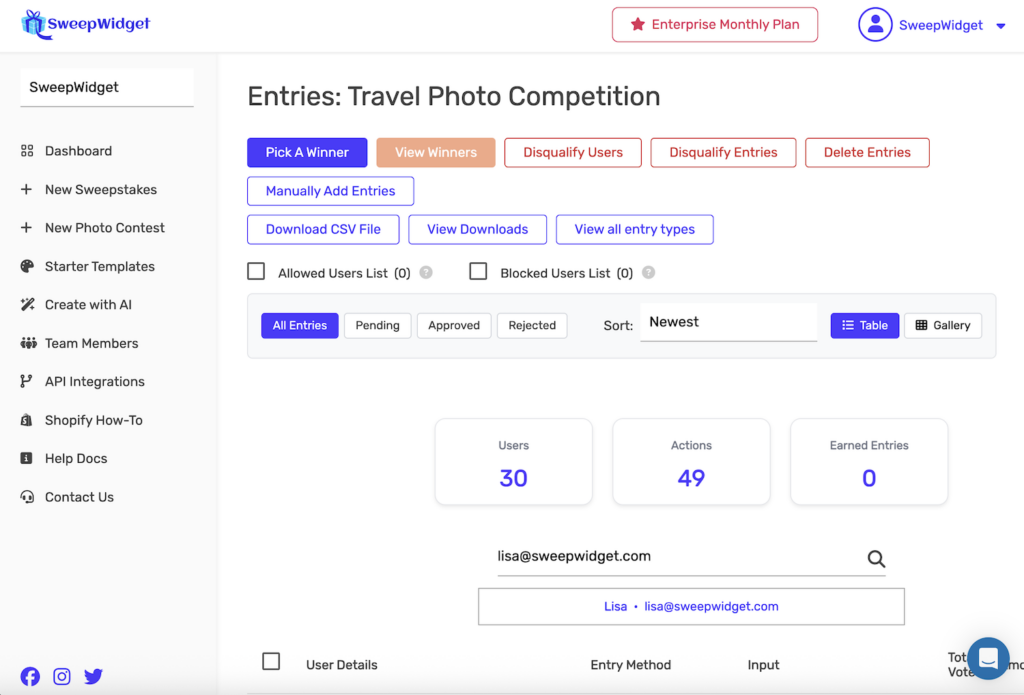Open SweepWidget Instagram icon
Viewport: 1024px width, 695px height.
[62, 677]
